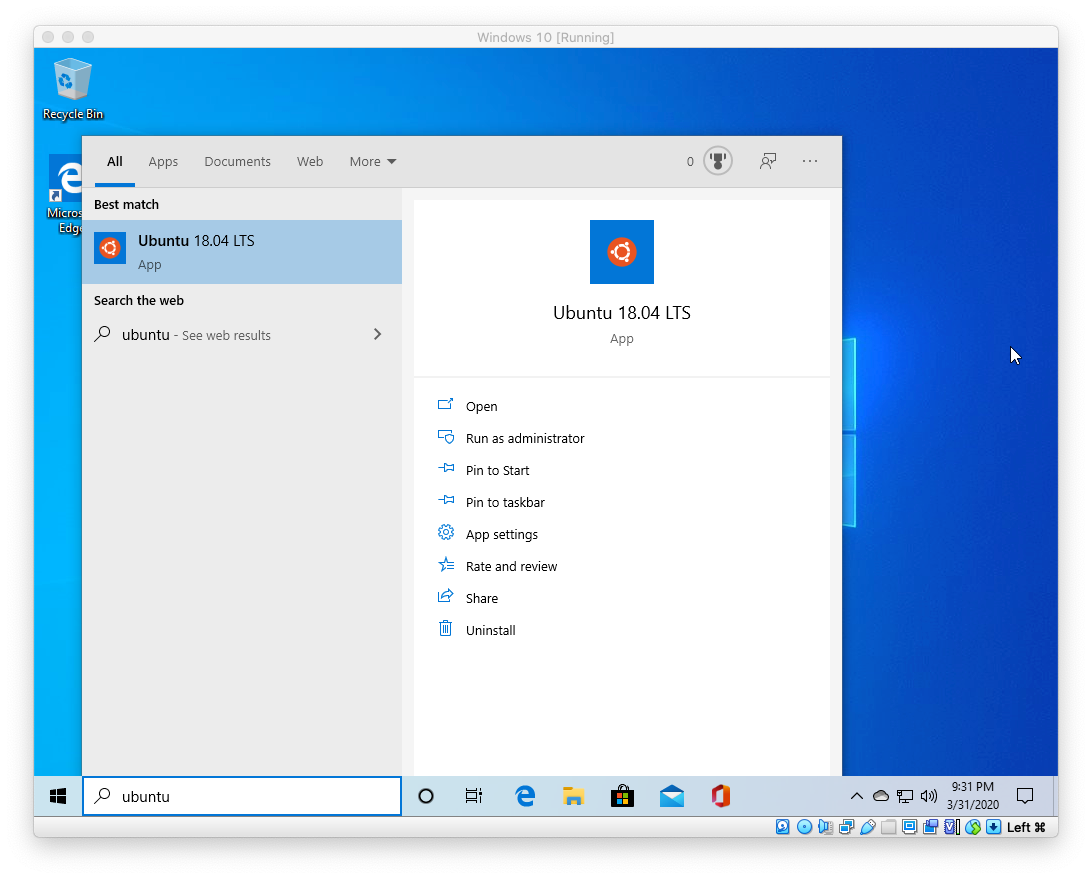Select the Microsoft Edge desktop shortcut
Screen dimensions: 1092x879
pos(65,194)
